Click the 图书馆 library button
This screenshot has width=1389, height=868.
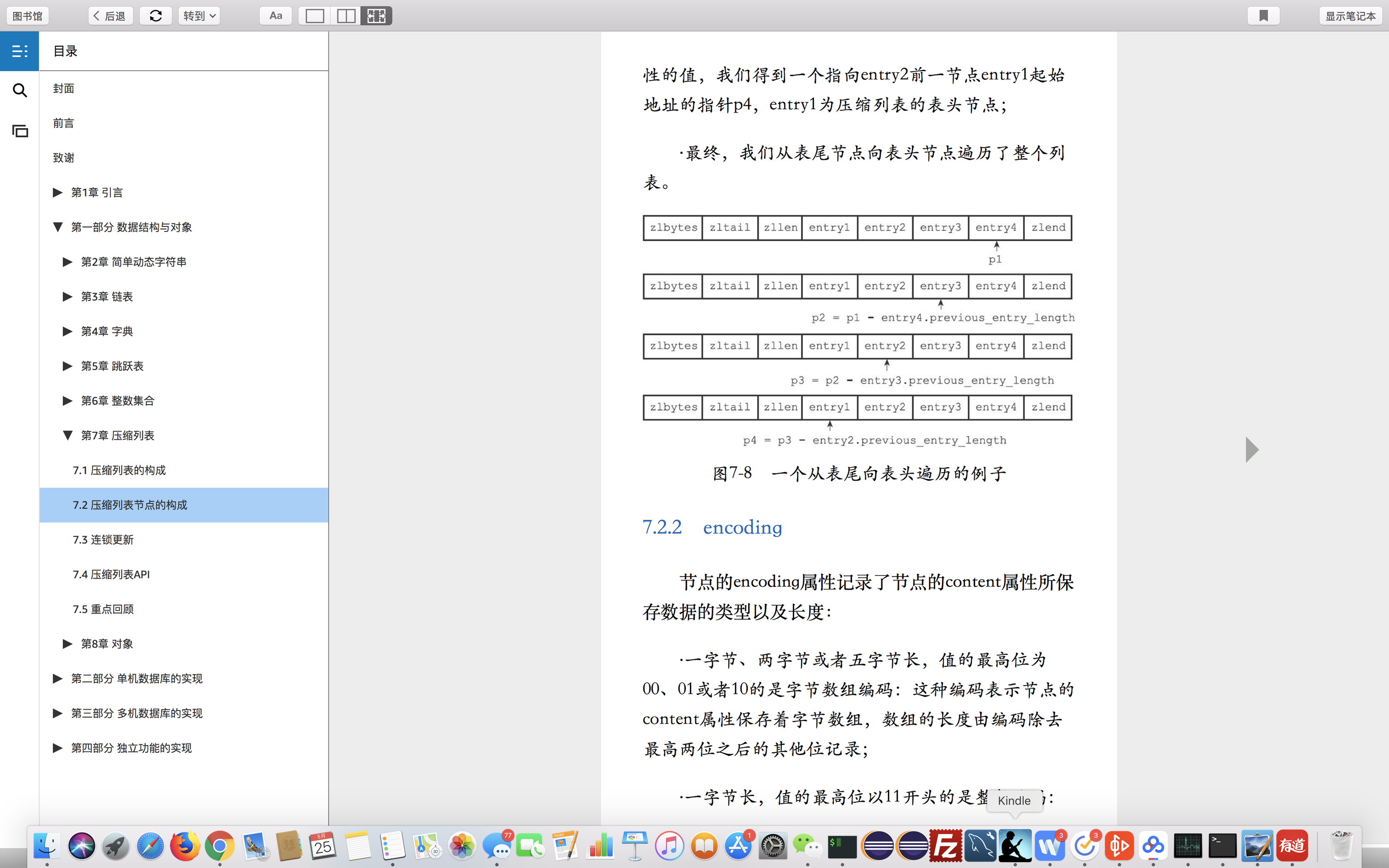pyautogui.click(x=28, y=16)
